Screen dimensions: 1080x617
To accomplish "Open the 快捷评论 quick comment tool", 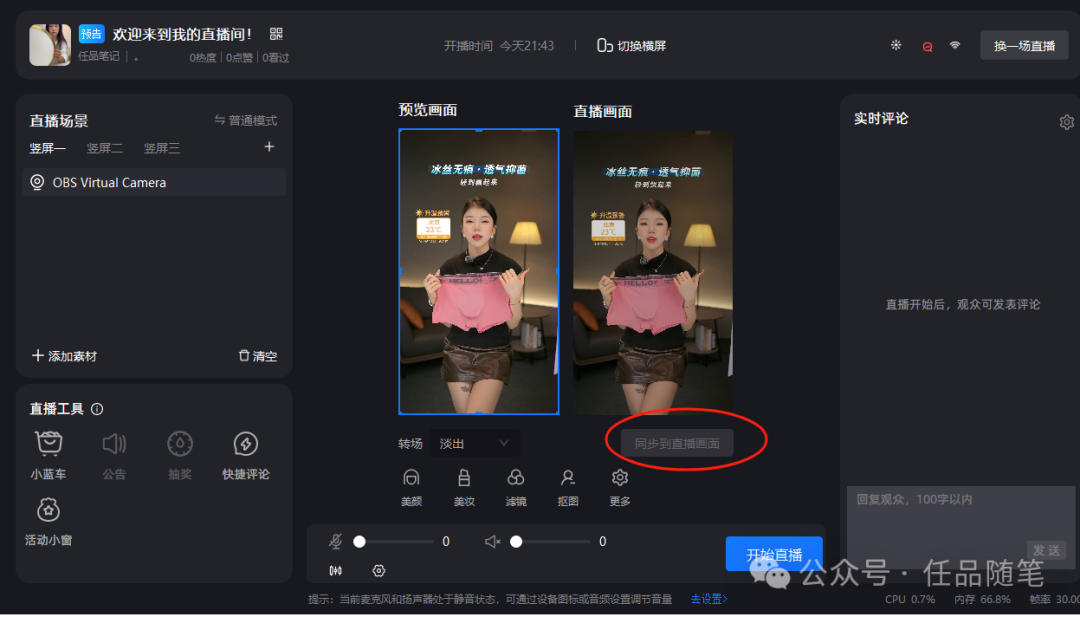I will click(245, 453).
